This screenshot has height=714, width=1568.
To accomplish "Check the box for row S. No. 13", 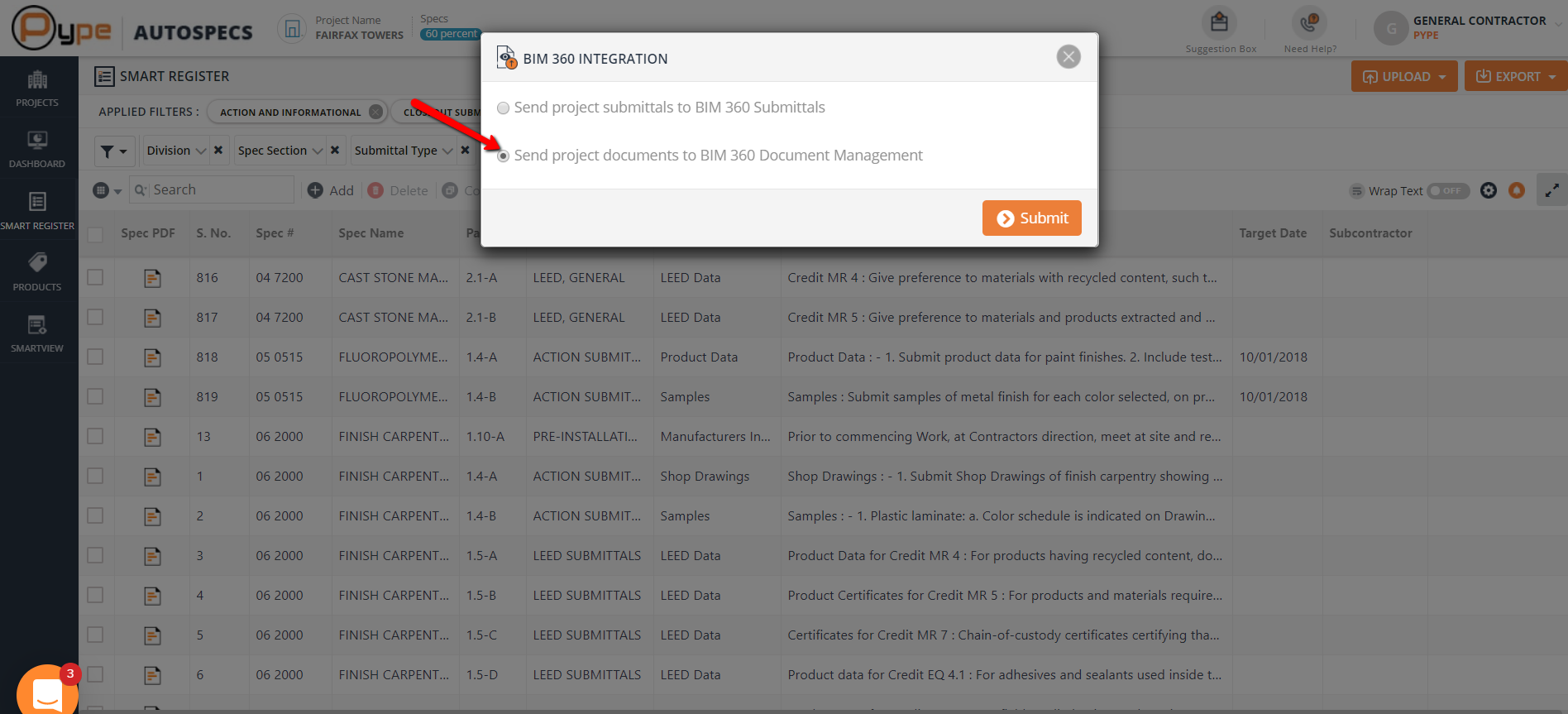I will pyautogui.click(x=95, y=437).
